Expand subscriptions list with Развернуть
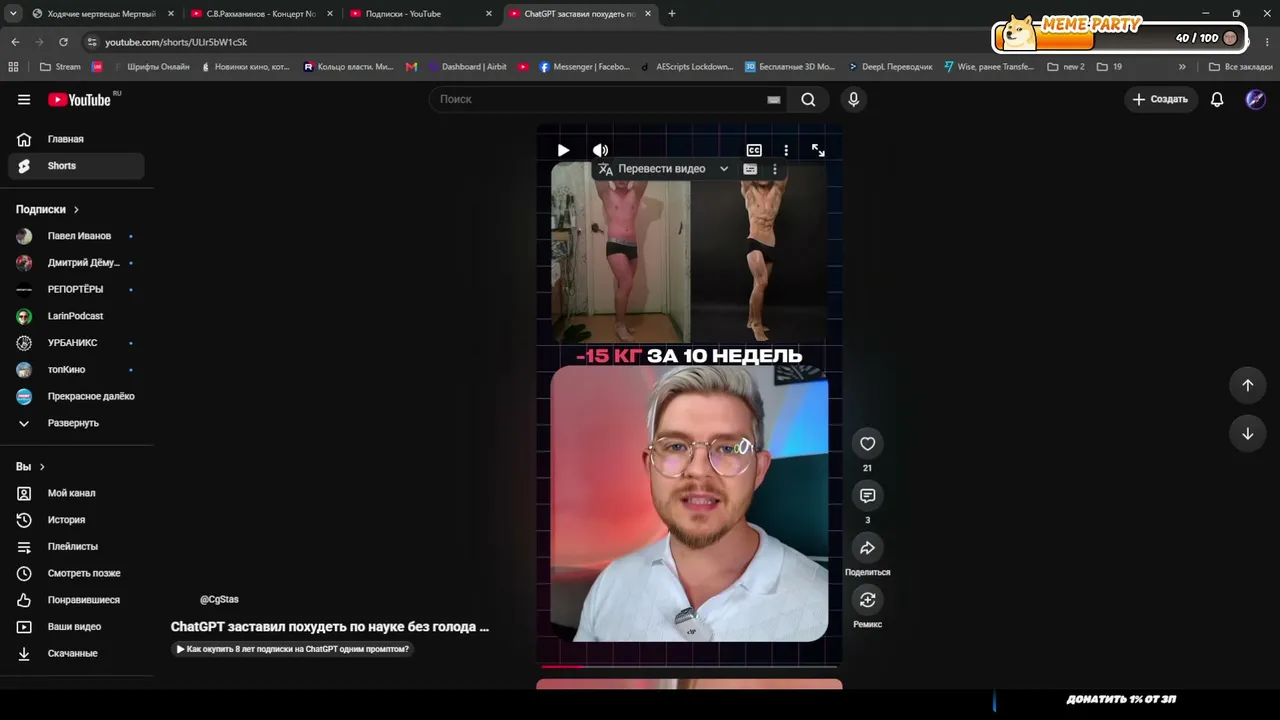This screenshot has height=720, width=1280. click(76, 423)
